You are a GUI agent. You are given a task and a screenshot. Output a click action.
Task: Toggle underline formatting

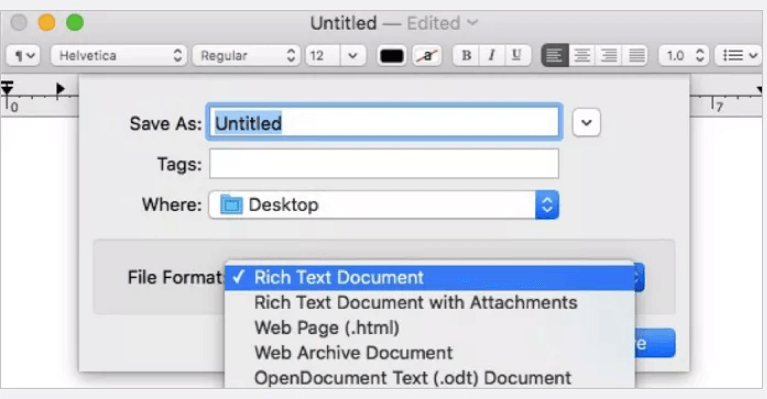(x=517, y=55)
